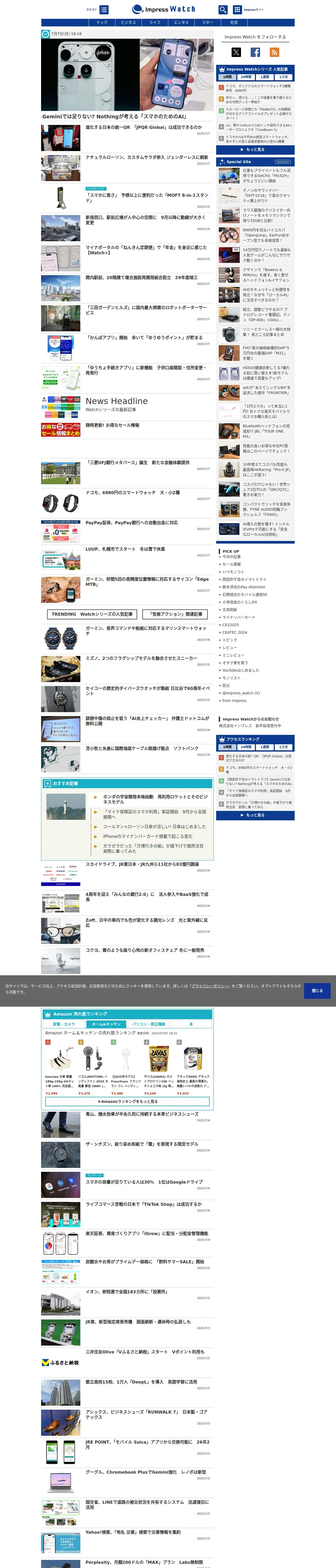Click the search magnifier icon in header
336x1568 pixels.
pos(223,10)
